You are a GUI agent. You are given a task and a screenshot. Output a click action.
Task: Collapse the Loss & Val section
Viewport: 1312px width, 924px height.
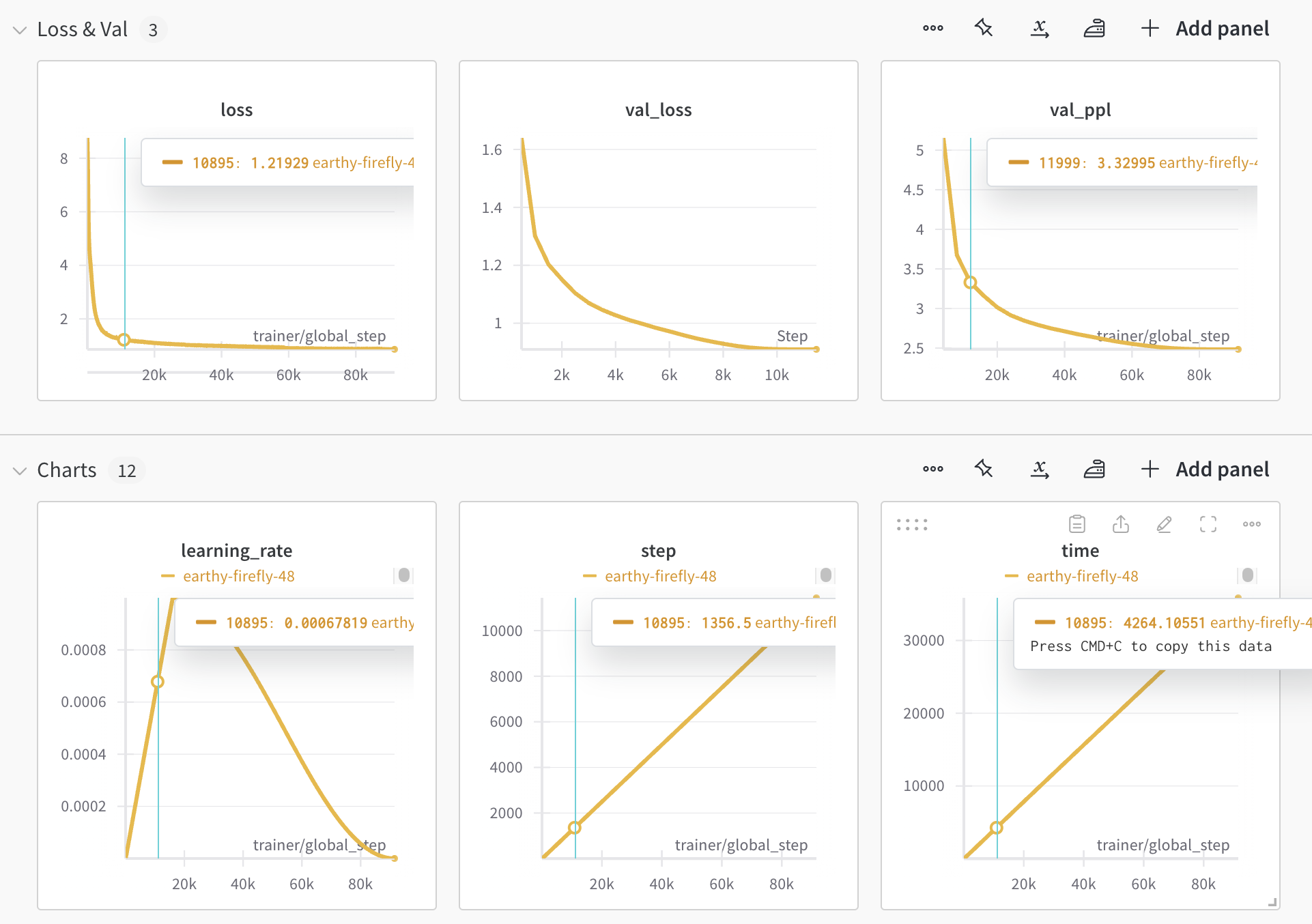tap(20, 30)
